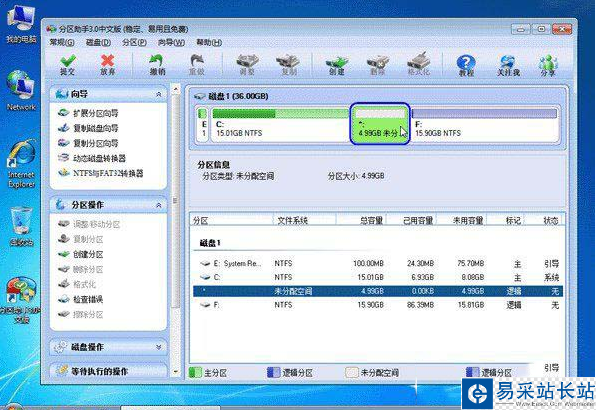
Task: Select the C: partition row in the list
Action: click(378, 277)
